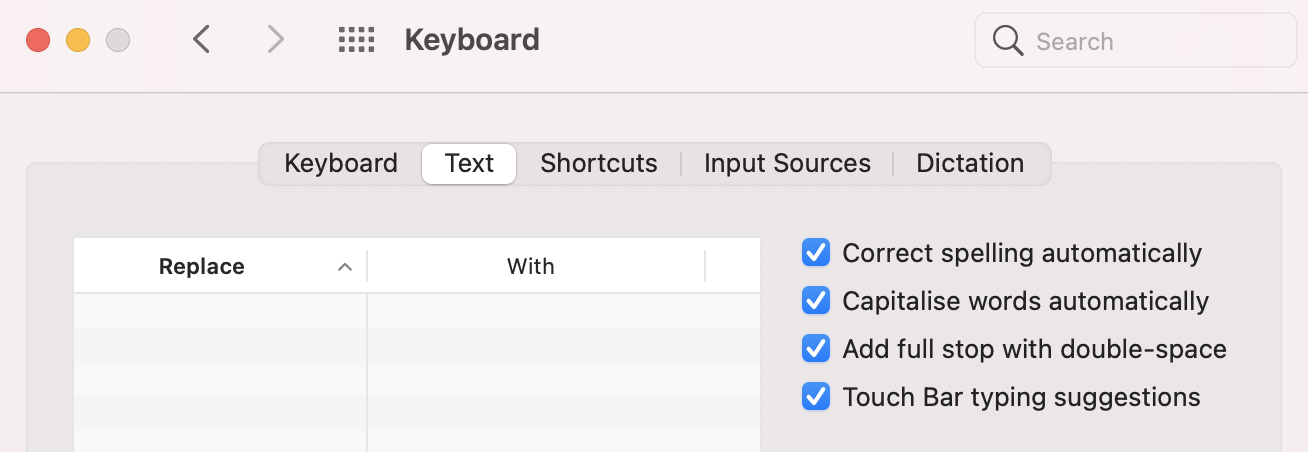Screen dimensions: 1308x452
Task: Open the Shortcuts tab
Action: point(598,164)
